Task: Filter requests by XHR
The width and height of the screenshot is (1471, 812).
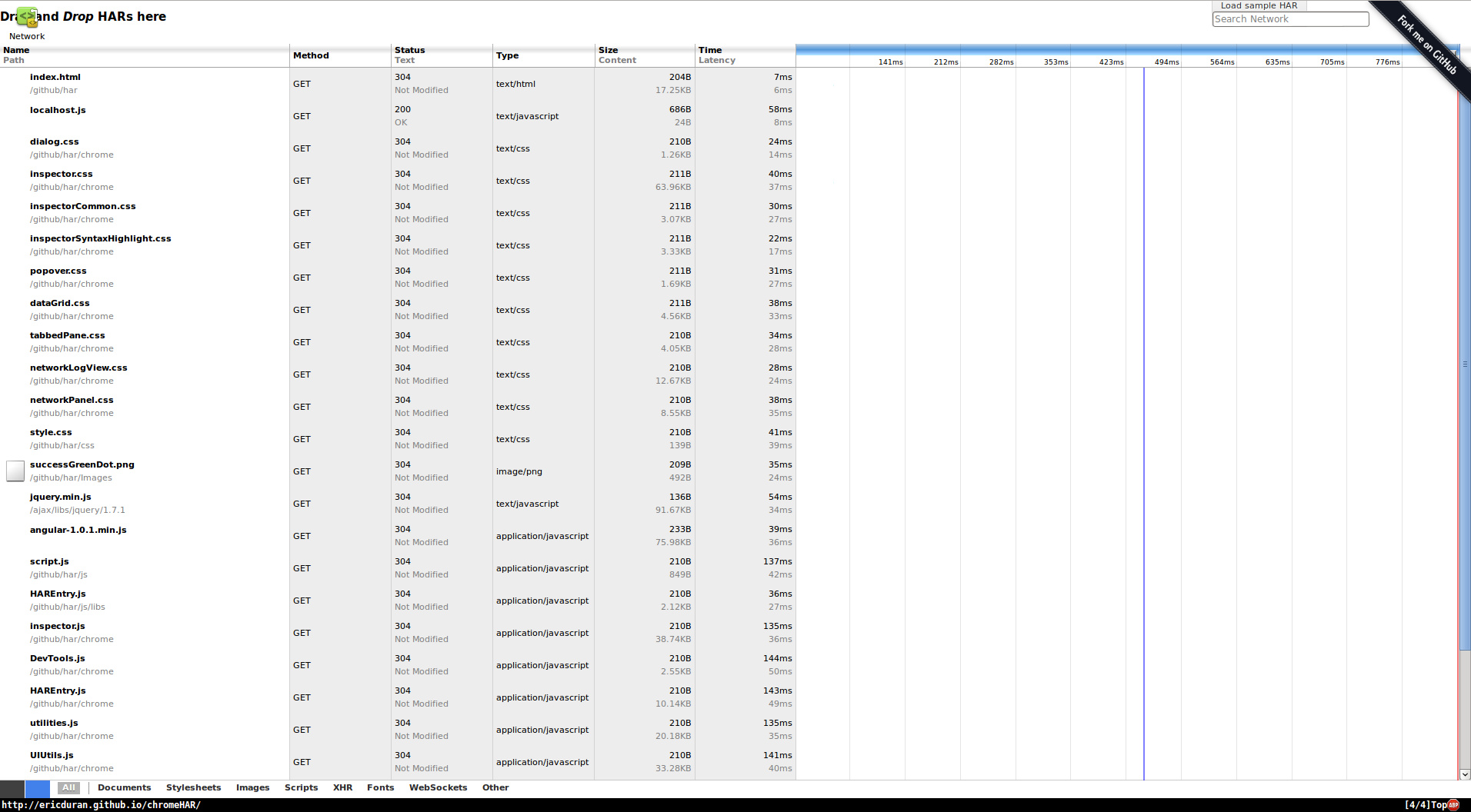Action: pyautogui.click(x=342, y=787)
